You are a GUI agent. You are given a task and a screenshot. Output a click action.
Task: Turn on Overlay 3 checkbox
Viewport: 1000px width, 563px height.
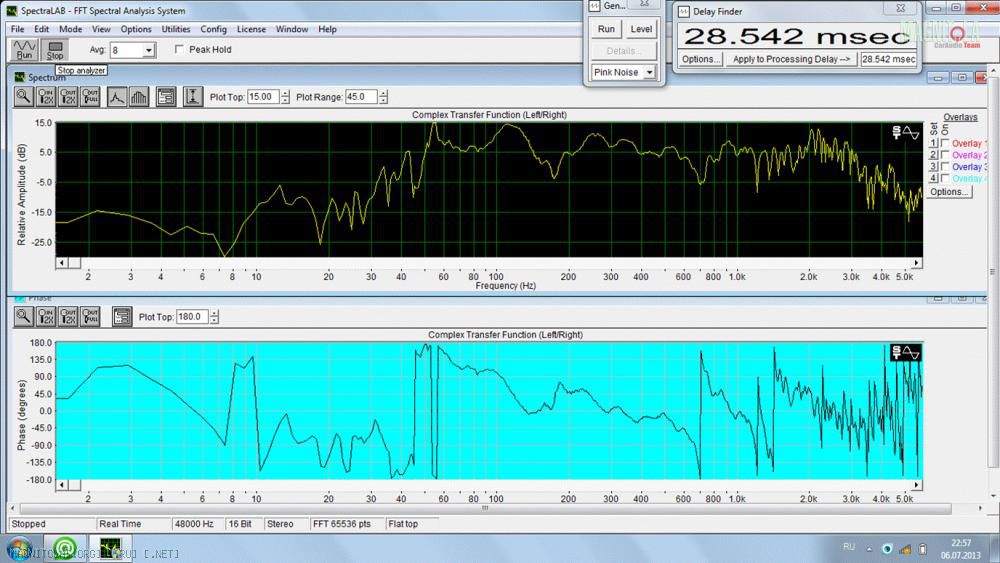point(945,166)
